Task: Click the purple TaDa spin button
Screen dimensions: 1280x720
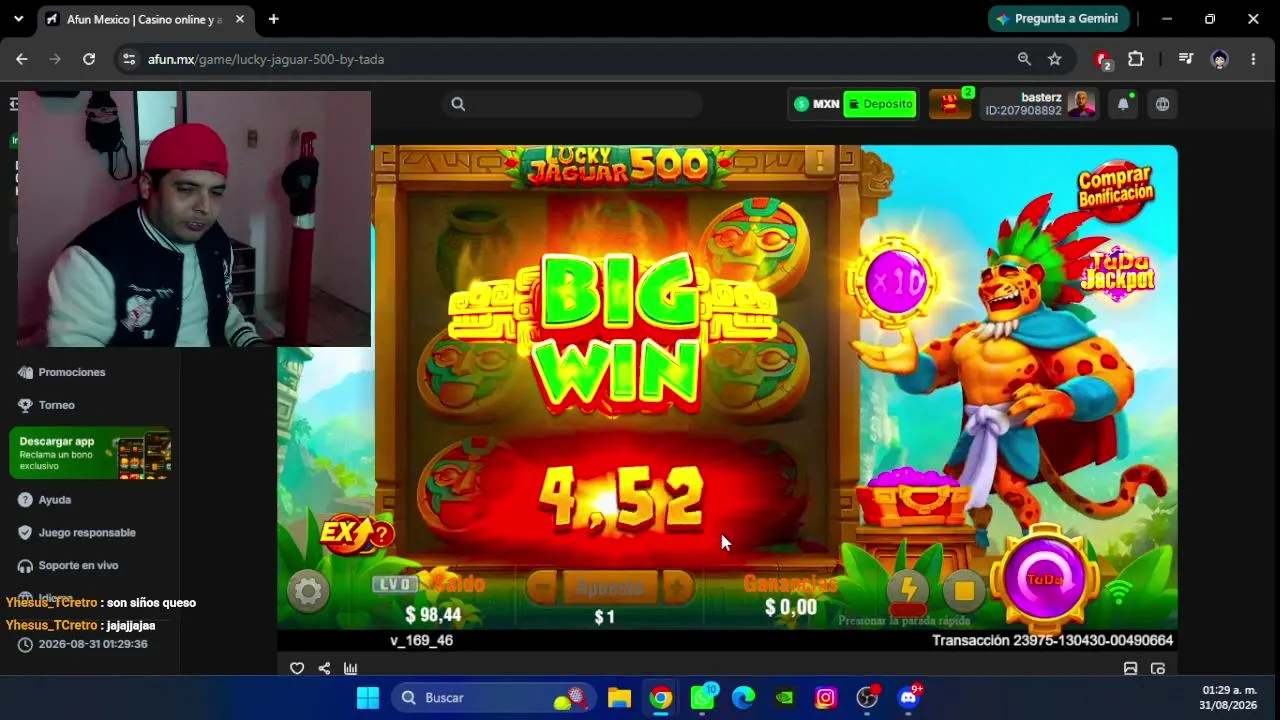Action: pyautogui.click(x=1045, y=579)
